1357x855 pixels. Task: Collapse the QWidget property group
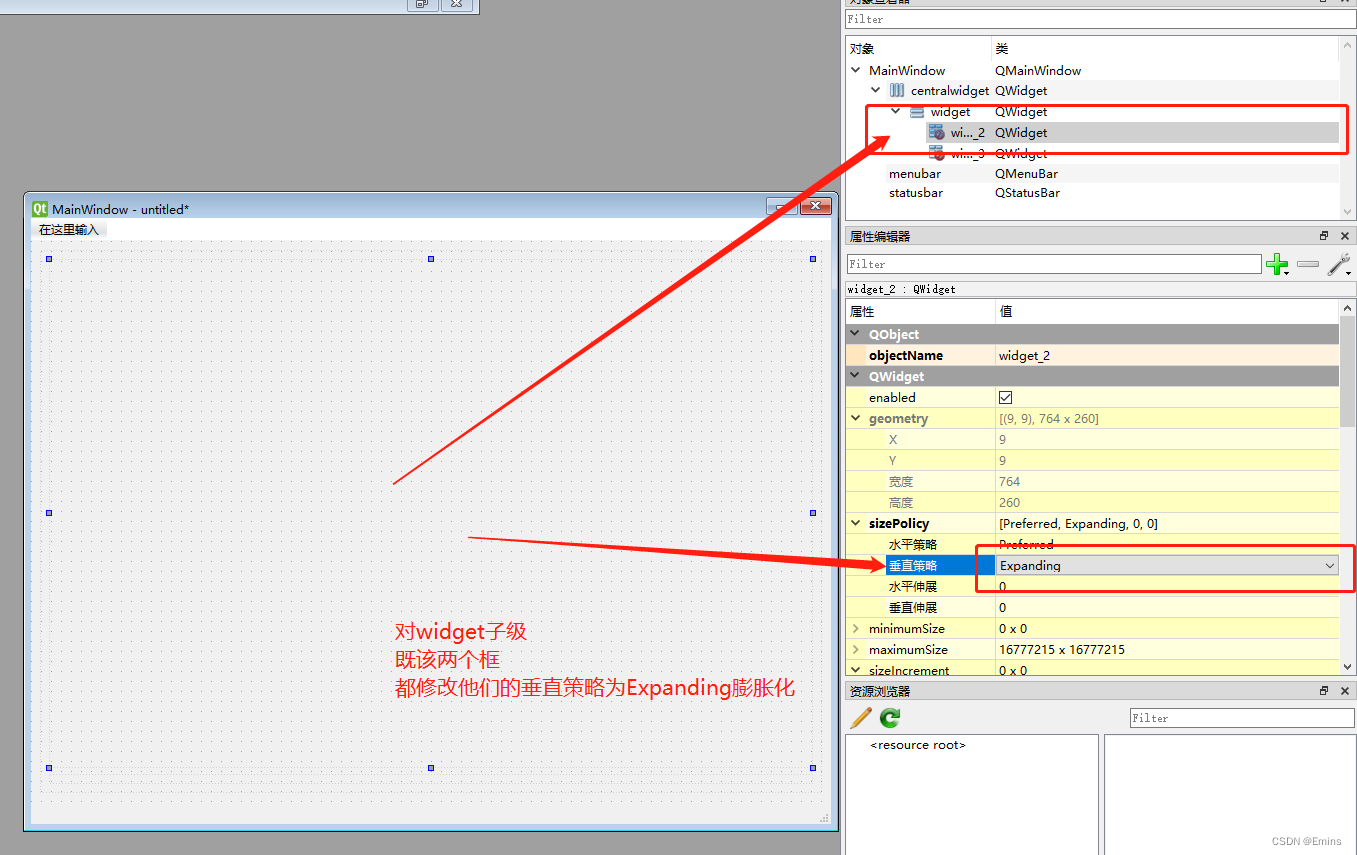coord(856,376)
